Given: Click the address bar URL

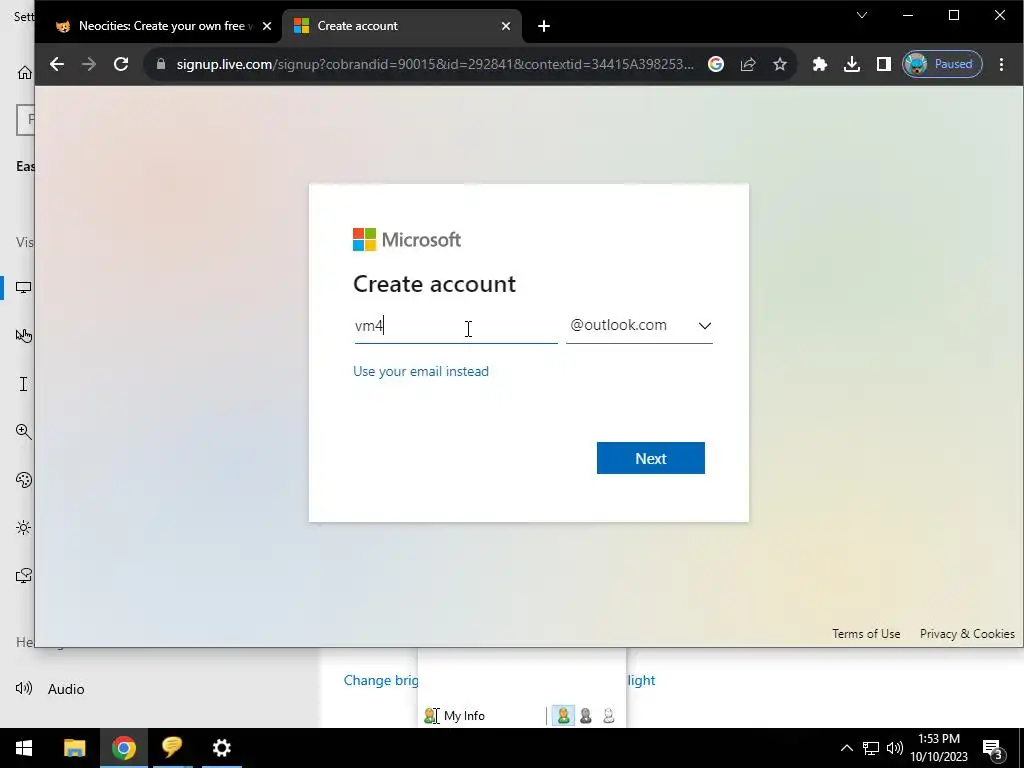Looking at the screenshot, I should 435,64.
